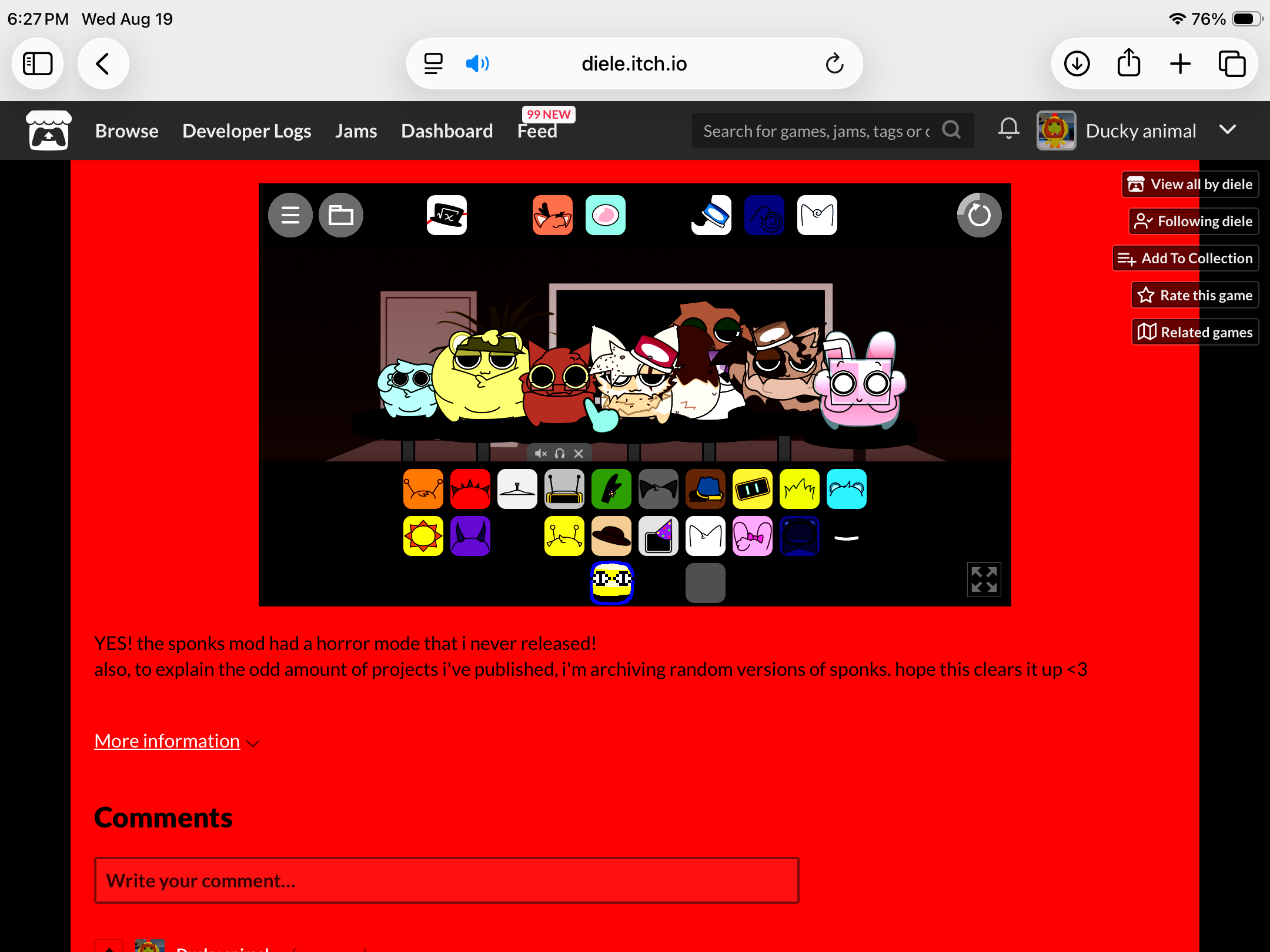This screenshot has width=1270, height=952.
Task: Pick the white M-face icon in sound palette
Action: click(706, 536)
